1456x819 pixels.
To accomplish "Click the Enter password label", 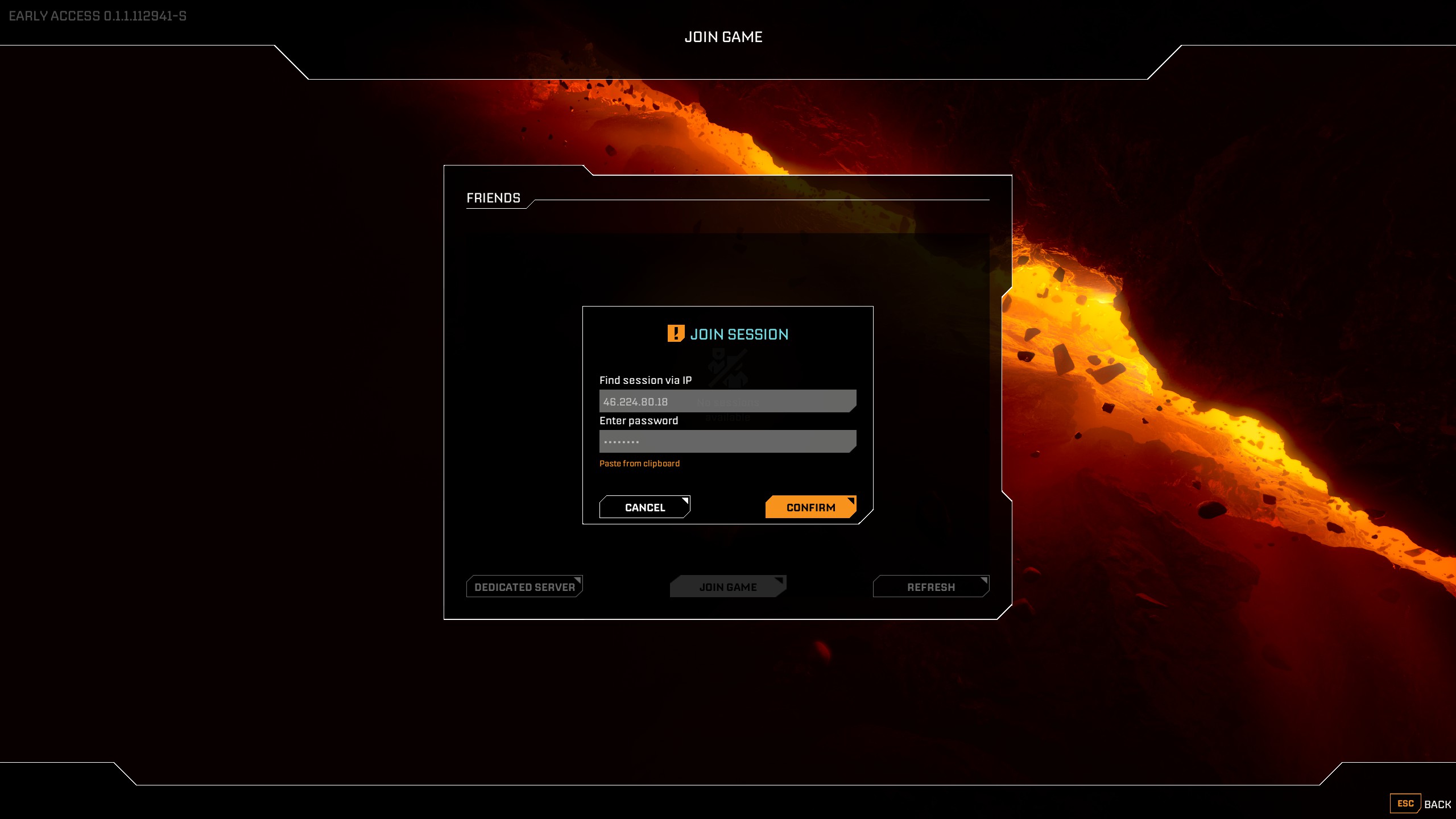I will (638, 420).
